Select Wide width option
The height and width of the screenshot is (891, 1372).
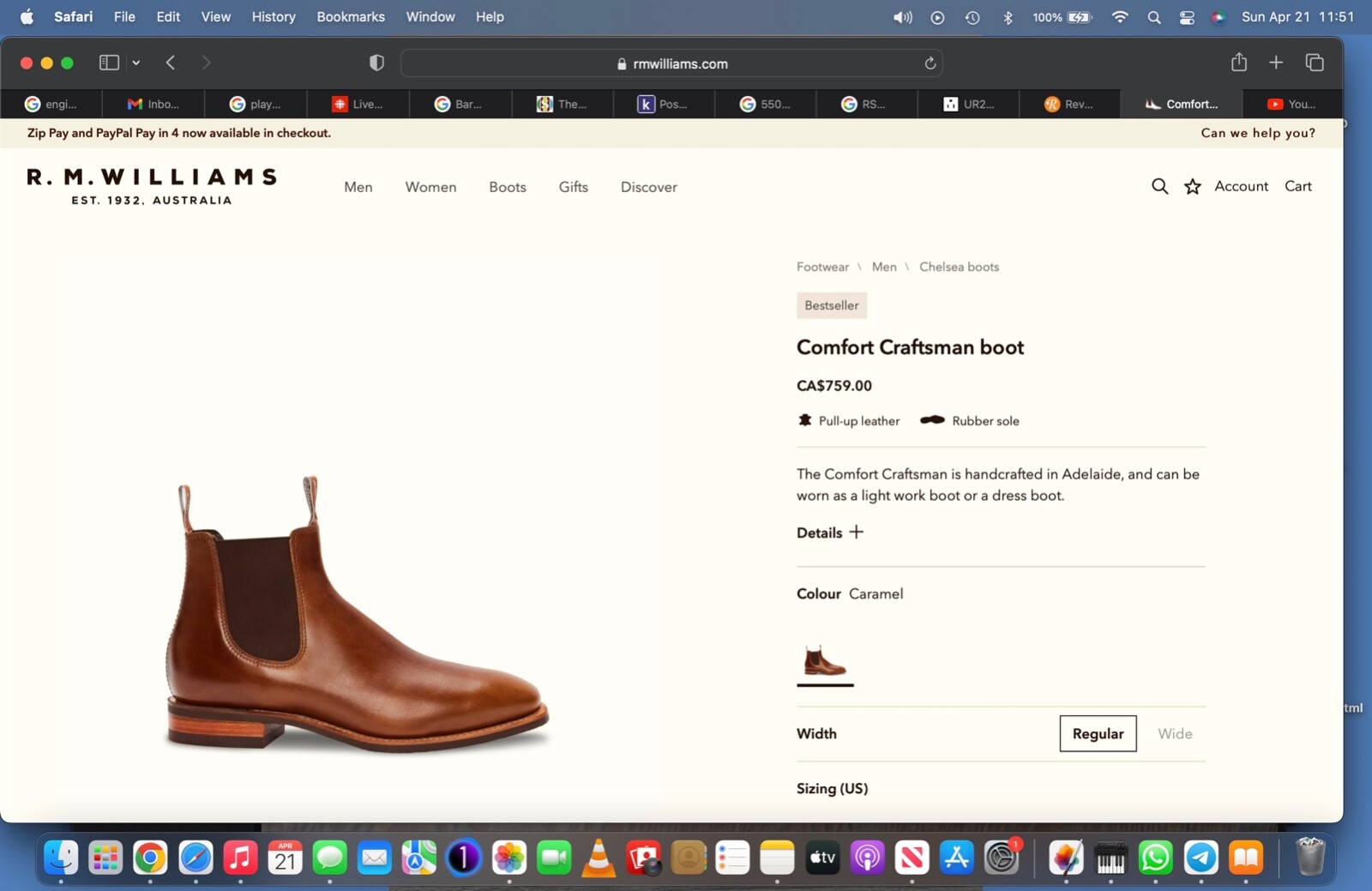1175,733
